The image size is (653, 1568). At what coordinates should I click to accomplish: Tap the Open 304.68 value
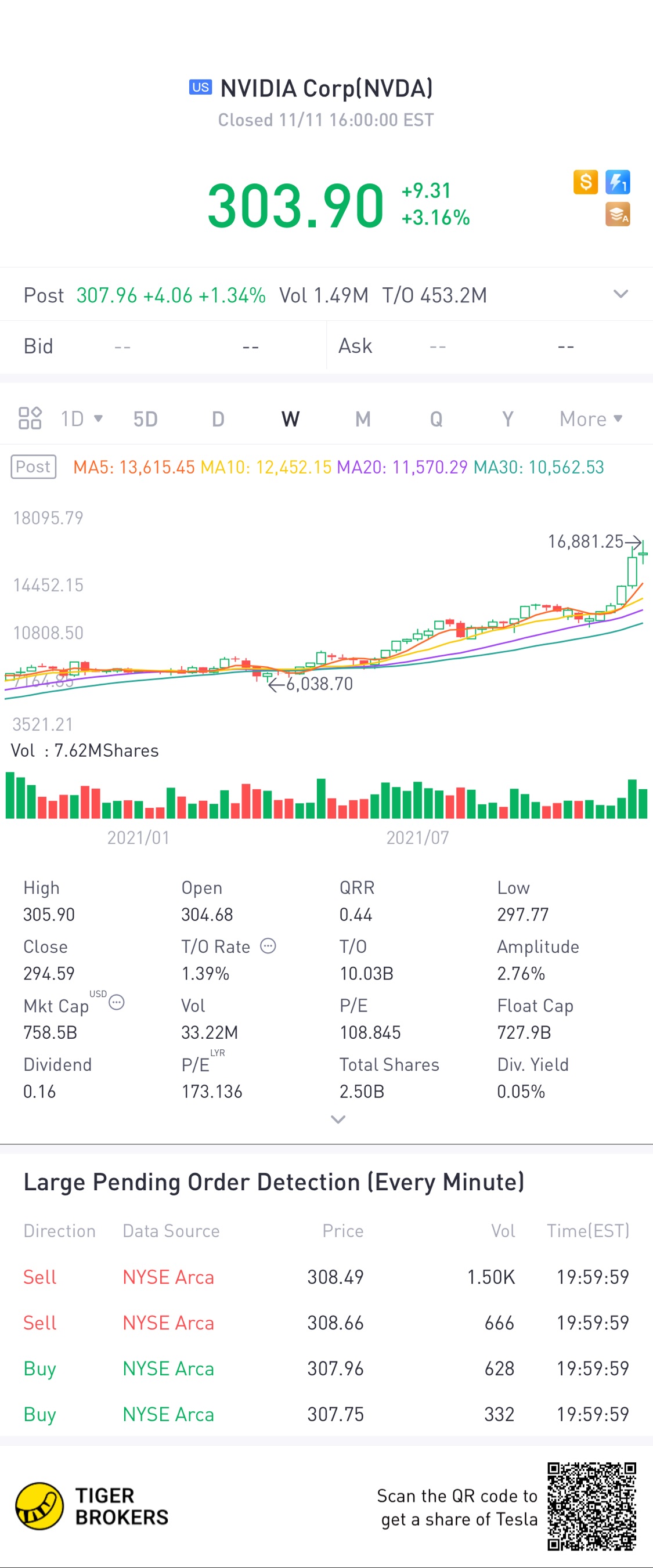click(x=207, y=914)
